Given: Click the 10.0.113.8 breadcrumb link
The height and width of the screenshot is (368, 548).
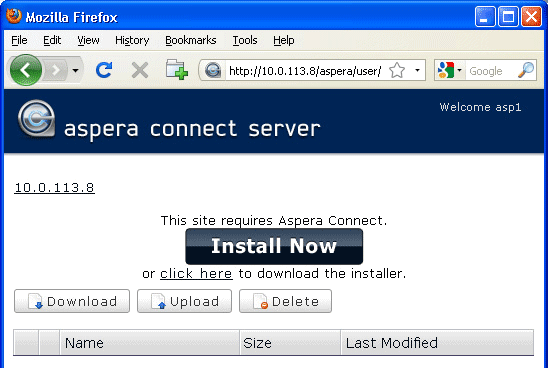Looking at the screenshot, I should pyautogui.click(x=54, y=188).
